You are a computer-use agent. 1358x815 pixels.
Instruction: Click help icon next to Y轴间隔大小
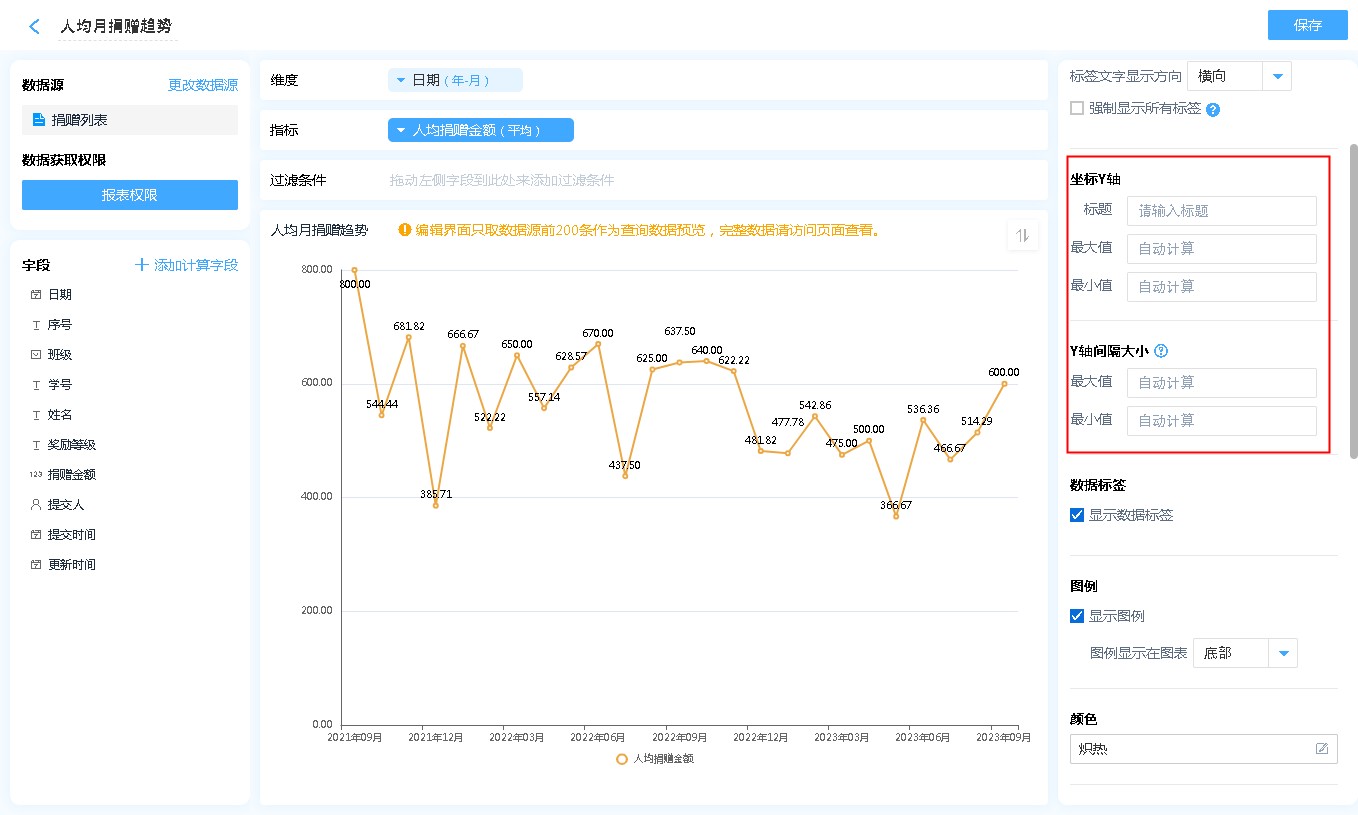tap(1161, 351)
